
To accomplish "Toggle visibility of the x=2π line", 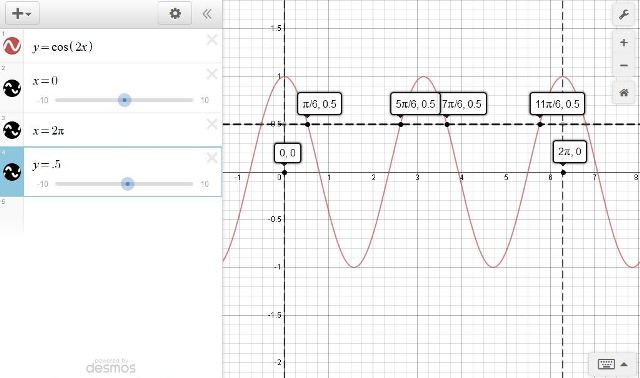I will point(12,130).
